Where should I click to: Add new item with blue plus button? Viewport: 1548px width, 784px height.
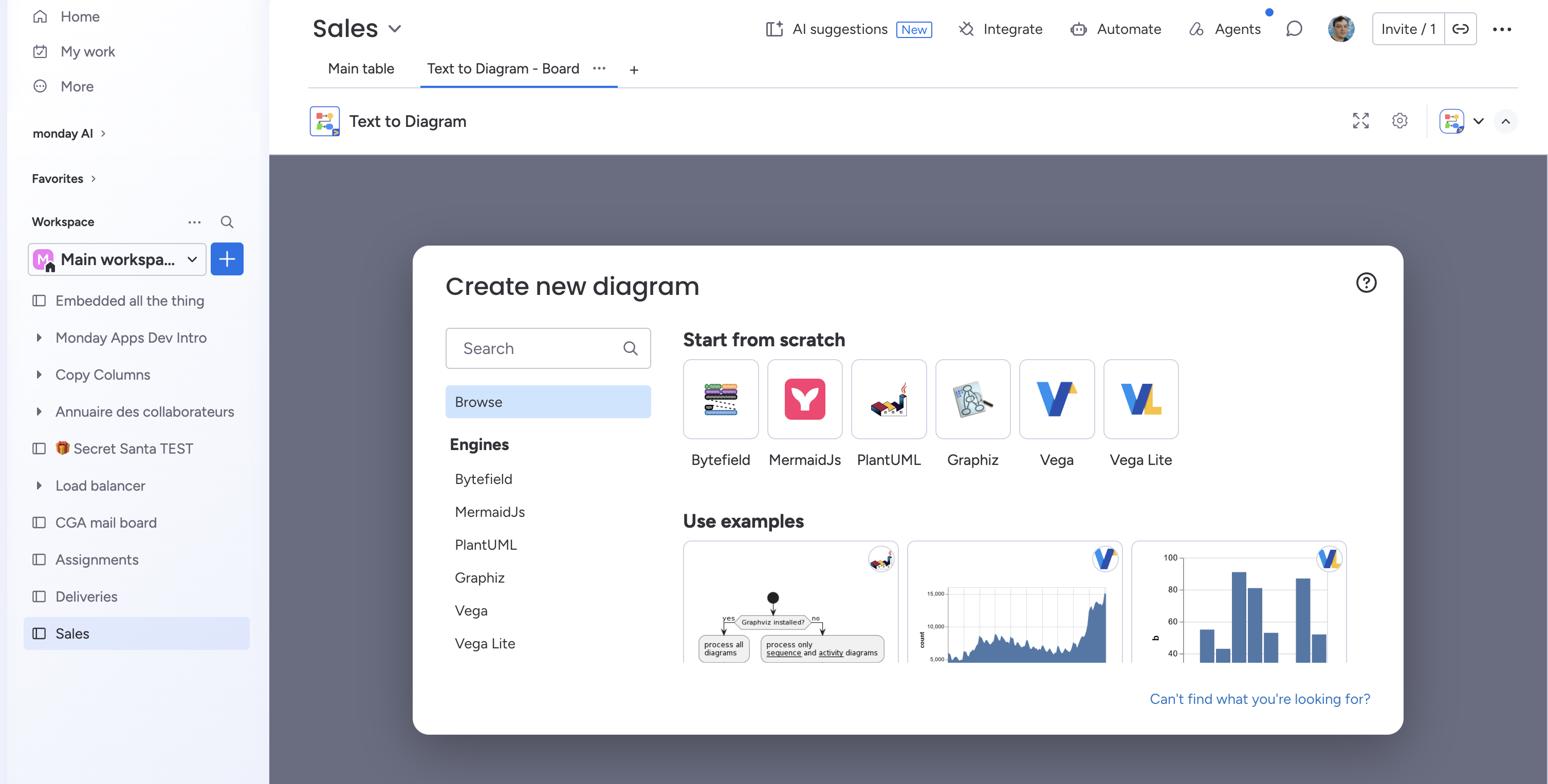click(x=227, y=259)
